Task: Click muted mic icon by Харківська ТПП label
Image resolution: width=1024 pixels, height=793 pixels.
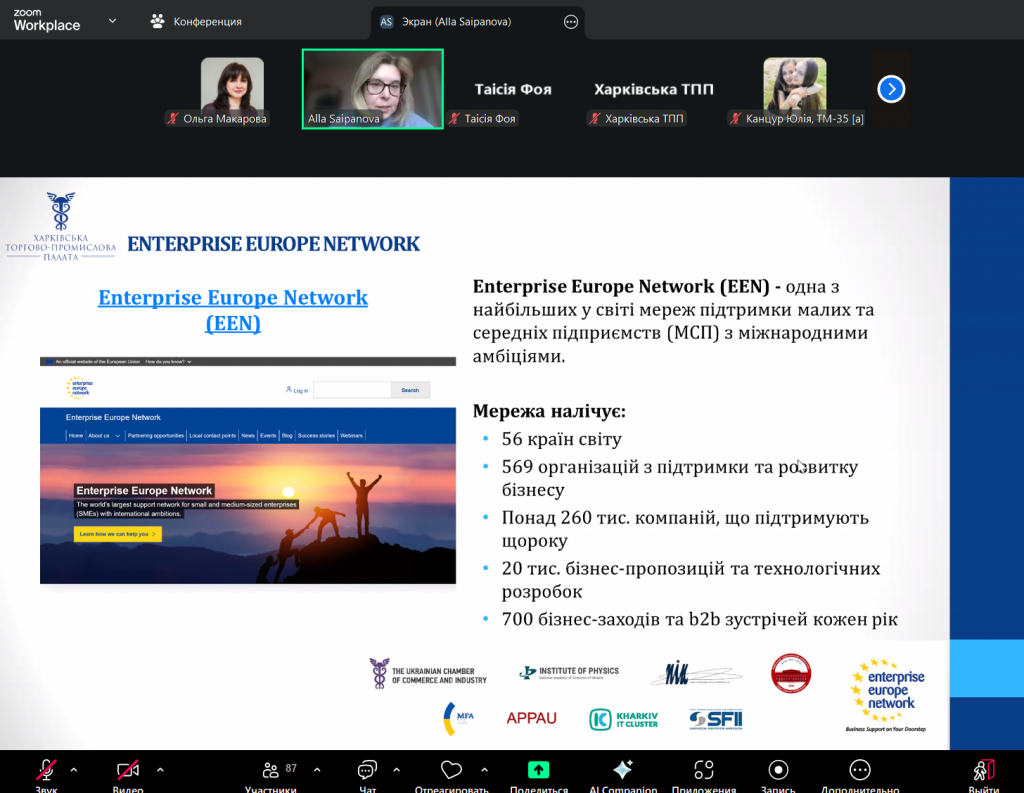Action: [595, 119]
